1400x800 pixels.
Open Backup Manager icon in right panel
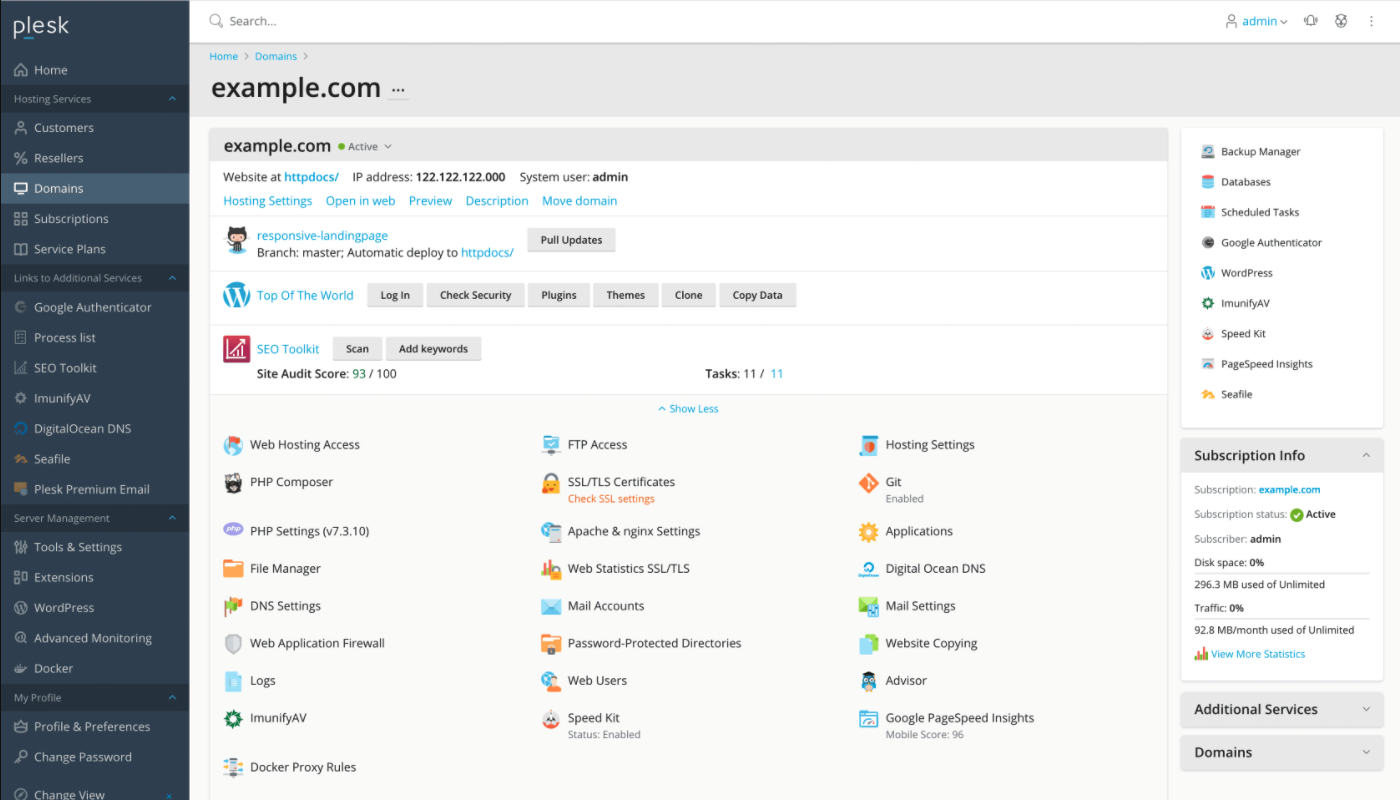tap(1208, 152)
